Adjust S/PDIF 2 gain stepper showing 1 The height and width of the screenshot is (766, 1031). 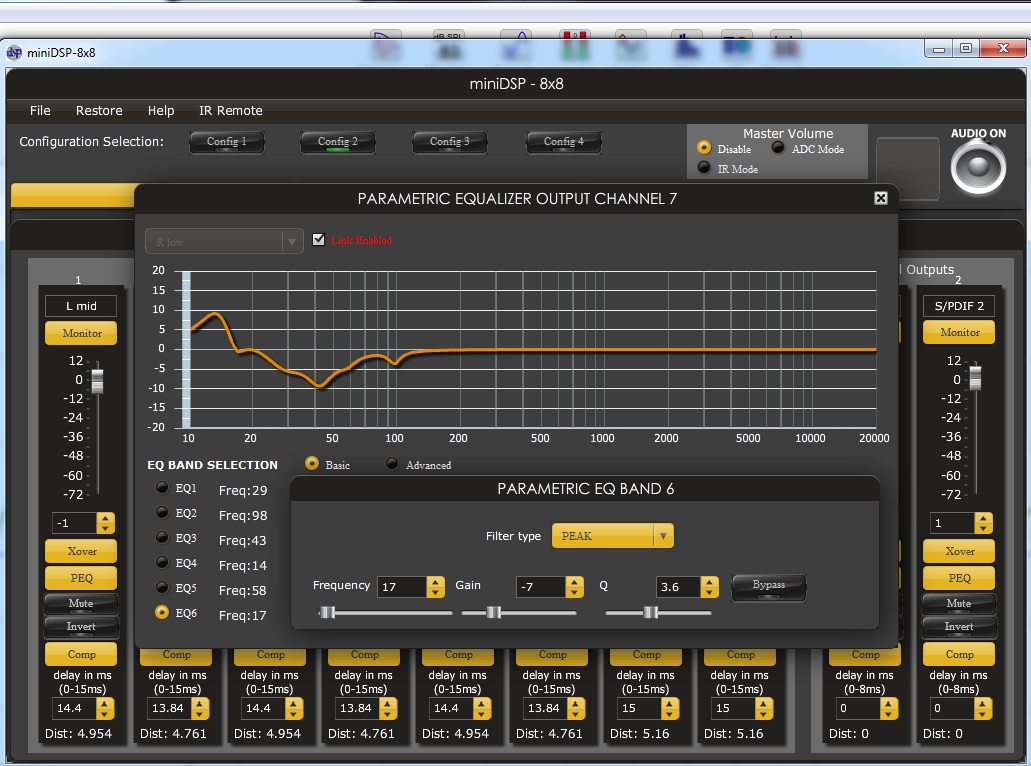tap(983, 523)
